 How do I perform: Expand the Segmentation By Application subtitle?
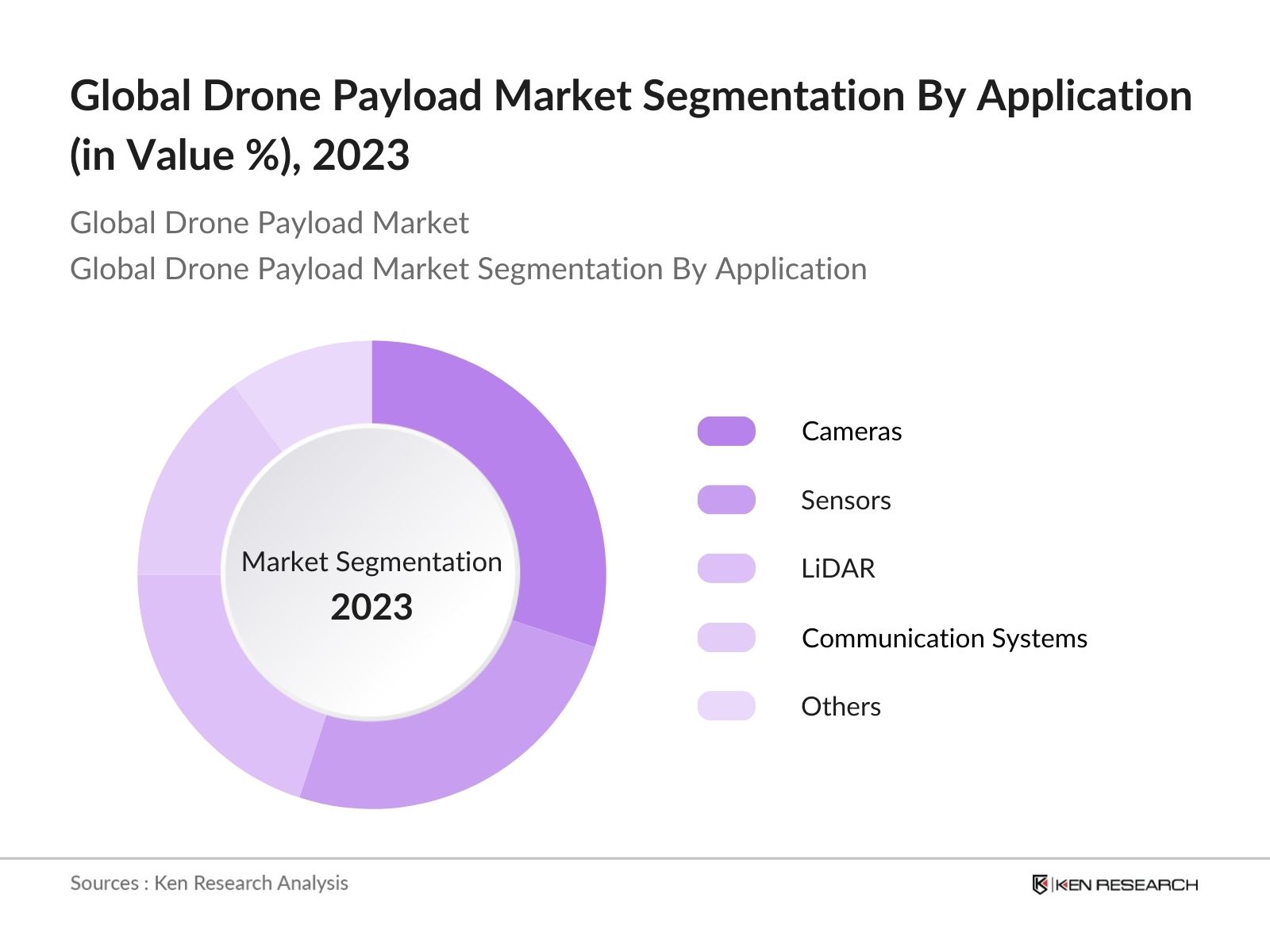coord(468,269)
